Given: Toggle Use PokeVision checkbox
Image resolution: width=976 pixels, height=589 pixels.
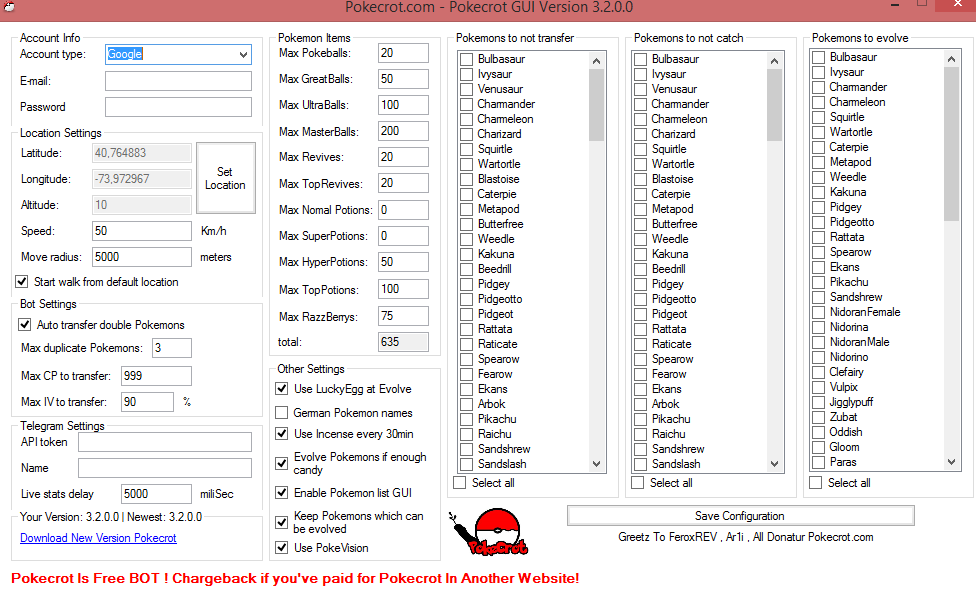Looking at the screenshot, I should 282,548.
